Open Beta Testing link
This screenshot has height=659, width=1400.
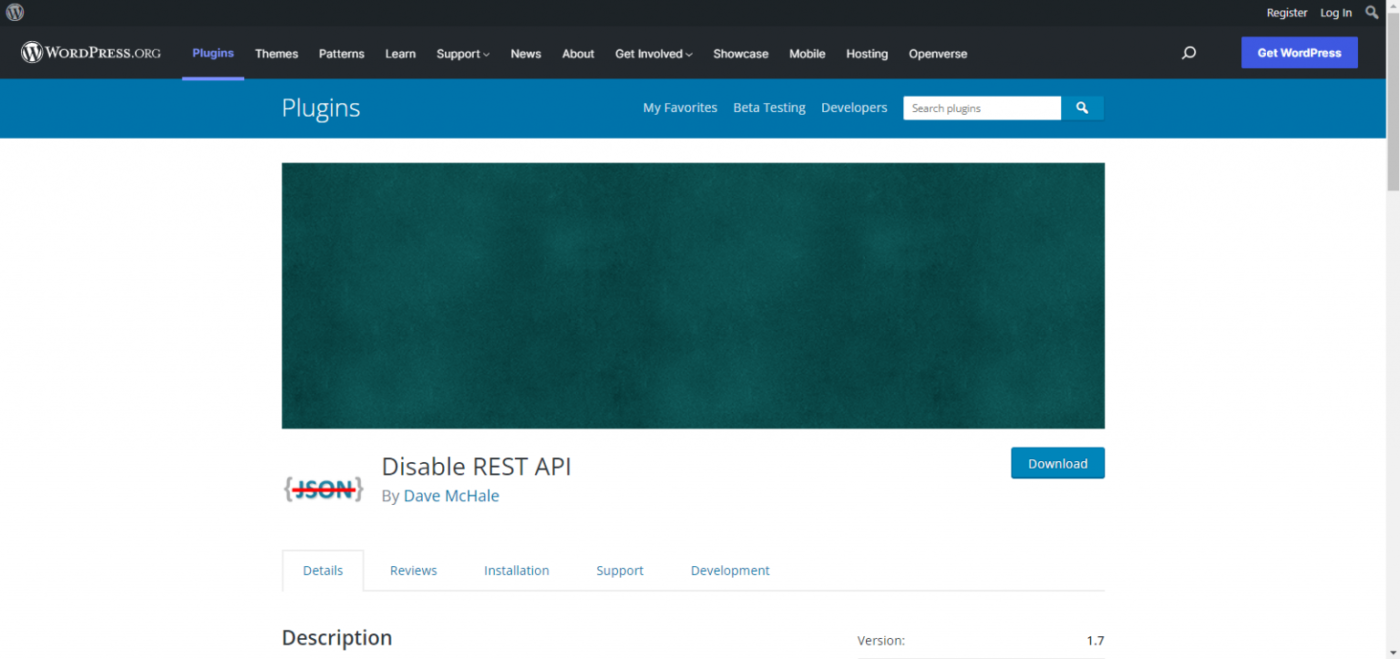[769, 108]
